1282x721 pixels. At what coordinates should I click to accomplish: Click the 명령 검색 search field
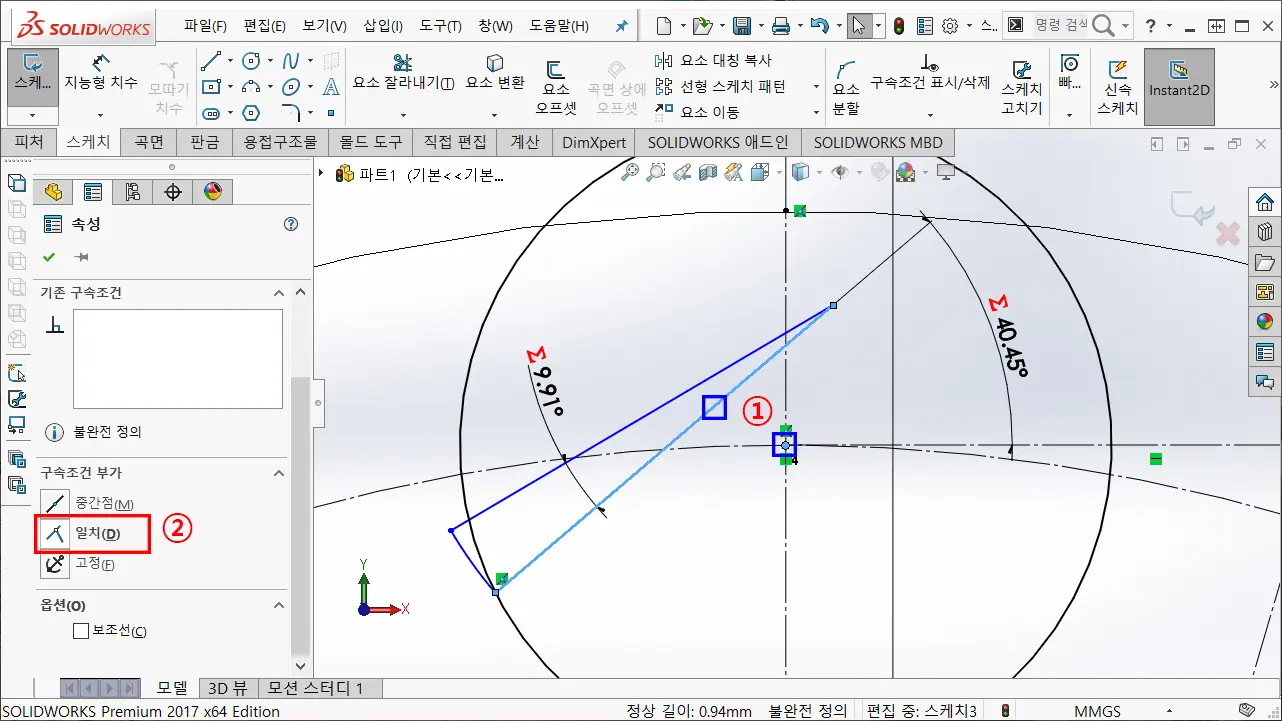coord(1062,26)
